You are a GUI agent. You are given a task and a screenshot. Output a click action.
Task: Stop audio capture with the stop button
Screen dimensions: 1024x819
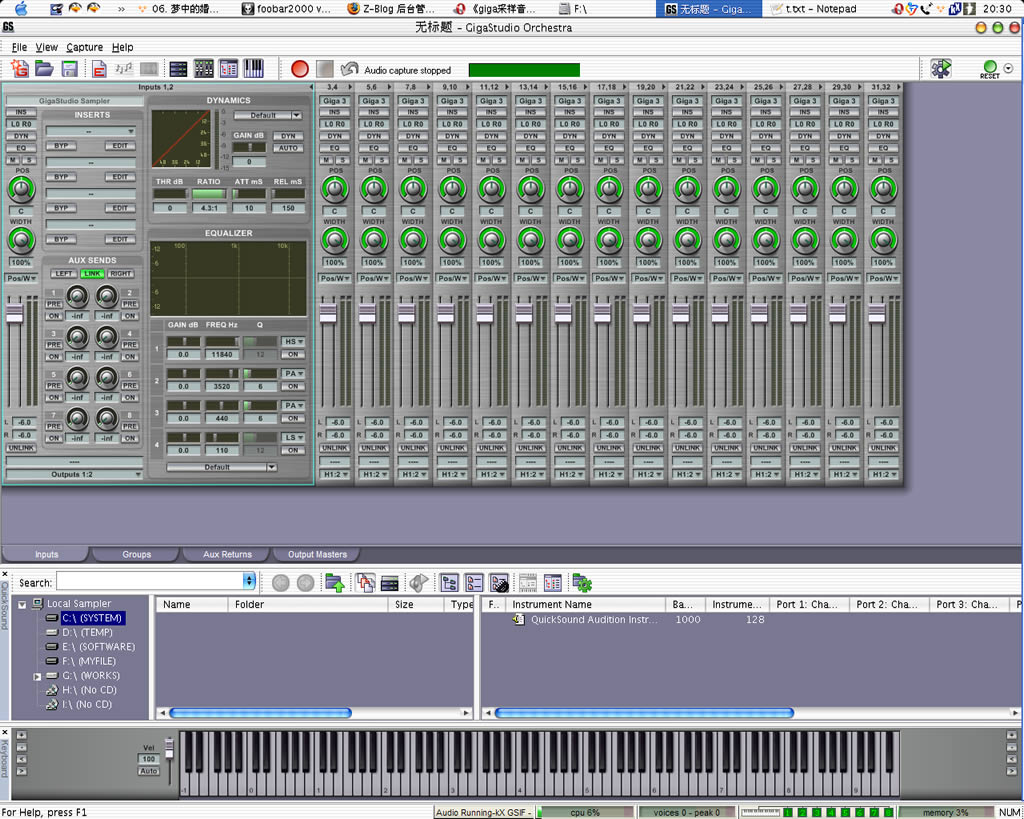(x=325, y=69)
